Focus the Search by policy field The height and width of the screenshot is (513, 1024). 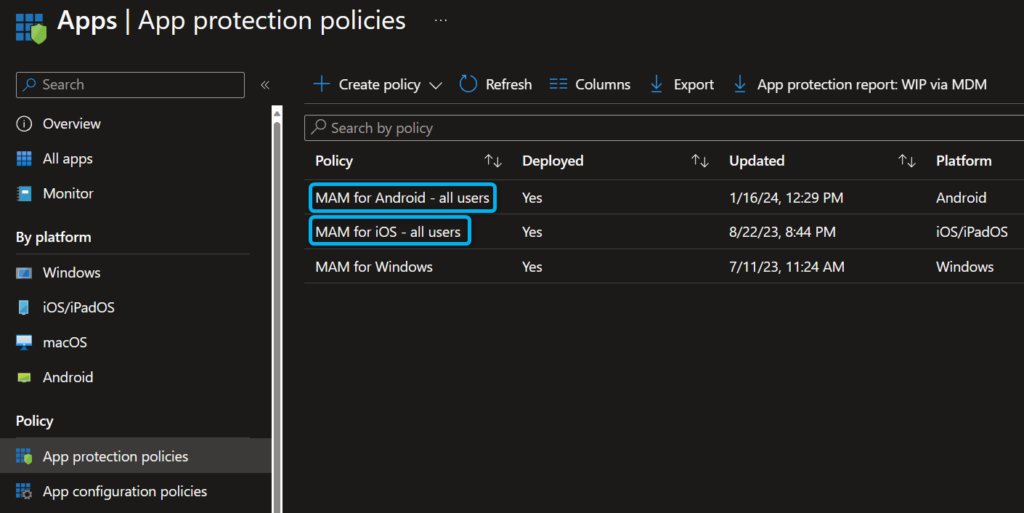[664, 127]
